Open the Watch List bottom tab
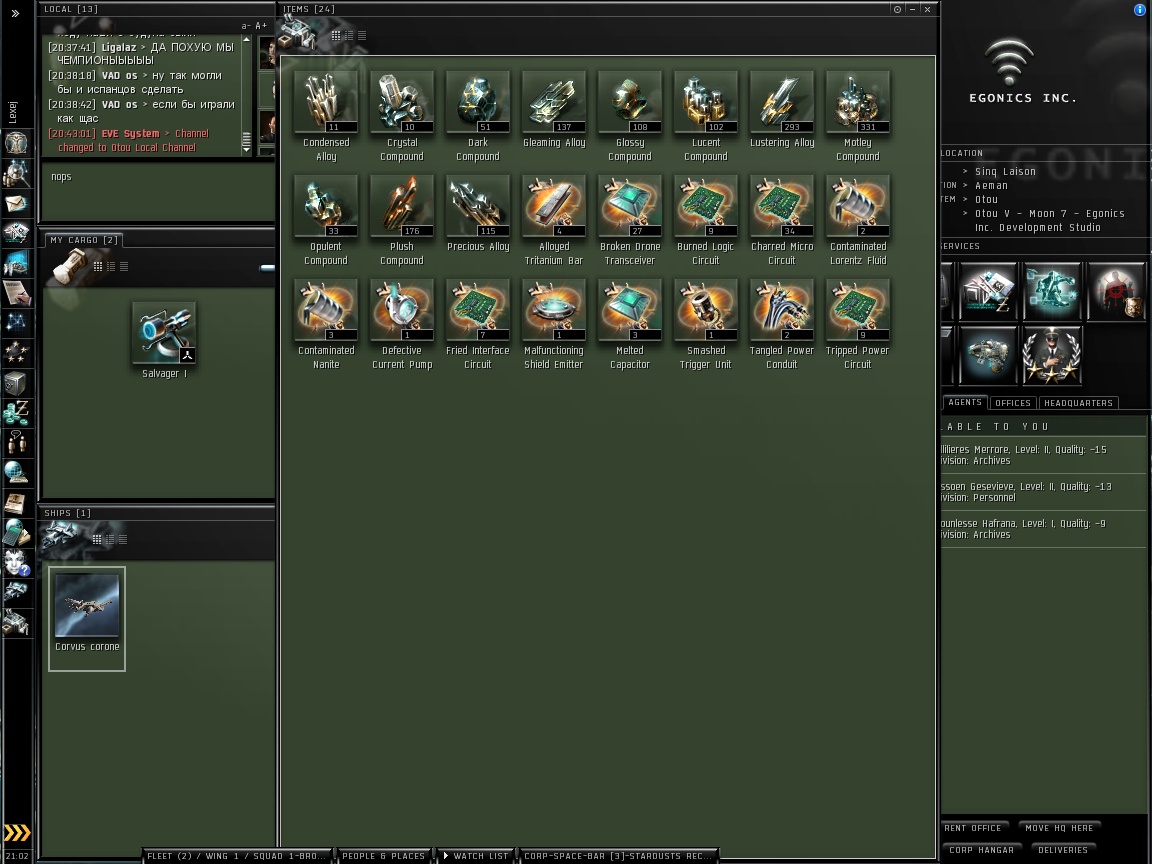Image resolution: width=1152 pixels, height=864 pixels. (475, 856)
